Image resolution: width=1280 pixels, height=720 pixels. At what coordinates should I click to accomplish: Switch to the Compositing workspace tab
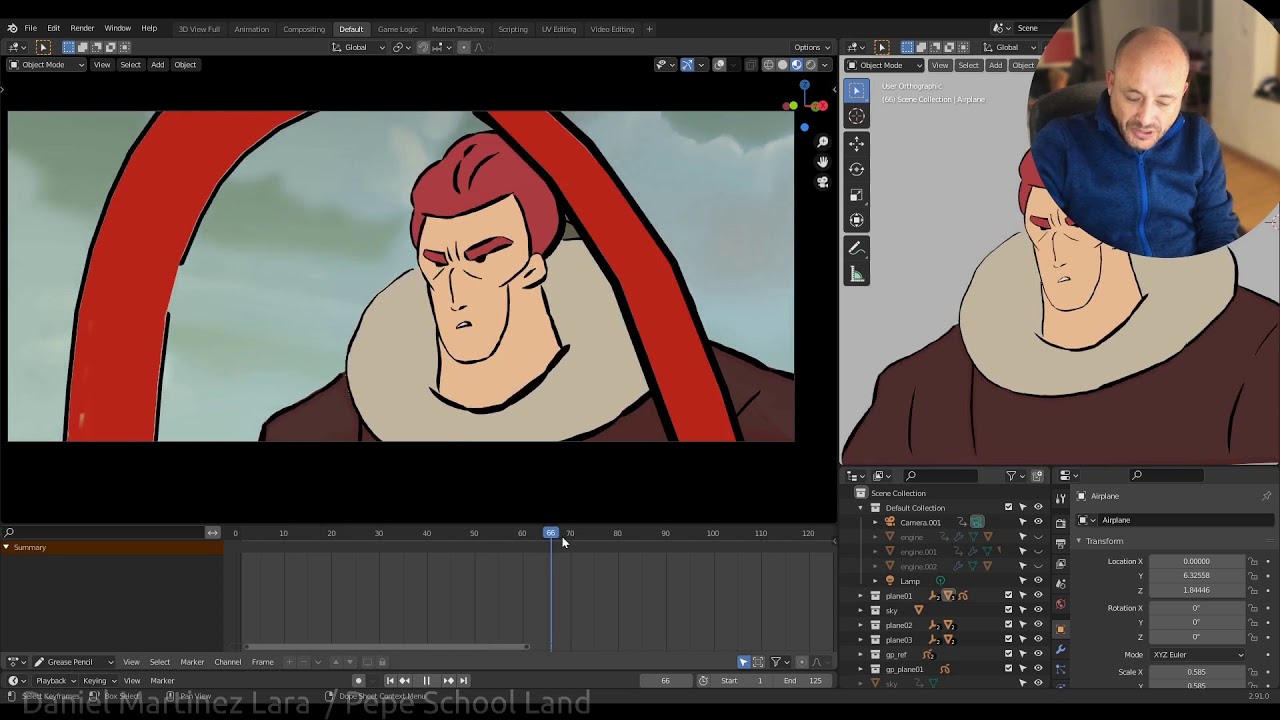pyautogui.click(x=304, y=29)
